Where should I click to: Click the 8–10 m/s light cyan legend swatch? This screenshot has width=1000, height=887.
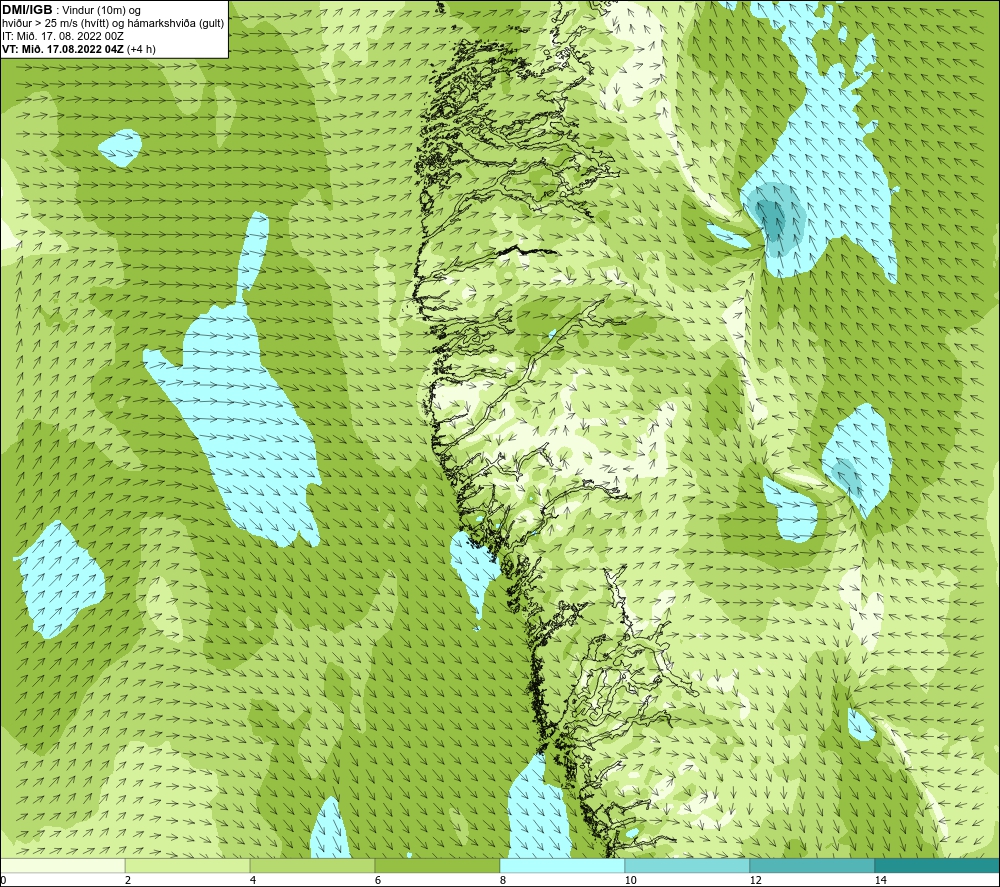click(562, 866)
